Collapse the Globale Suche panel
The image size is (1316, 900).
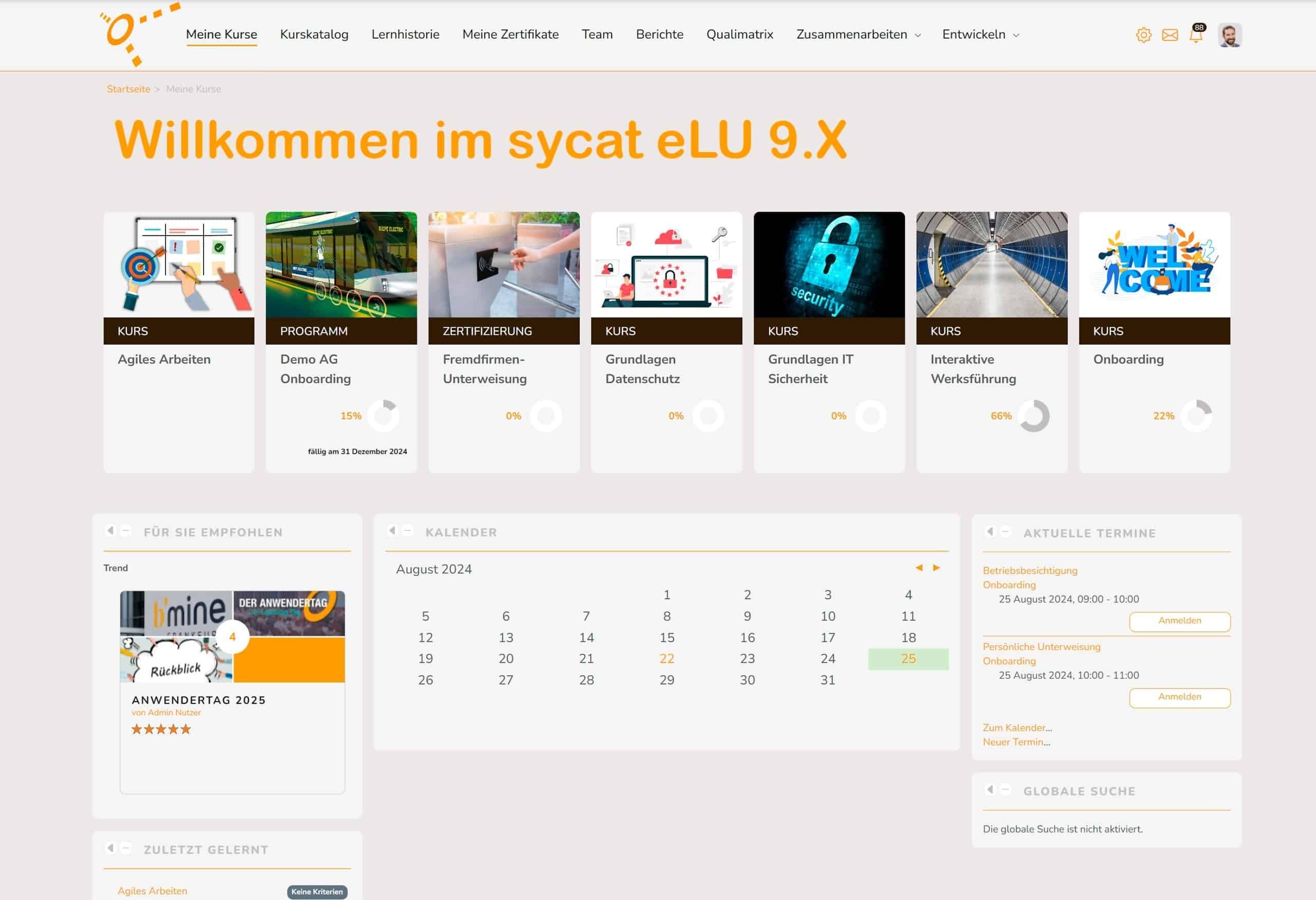click(x=1005, y=790)
